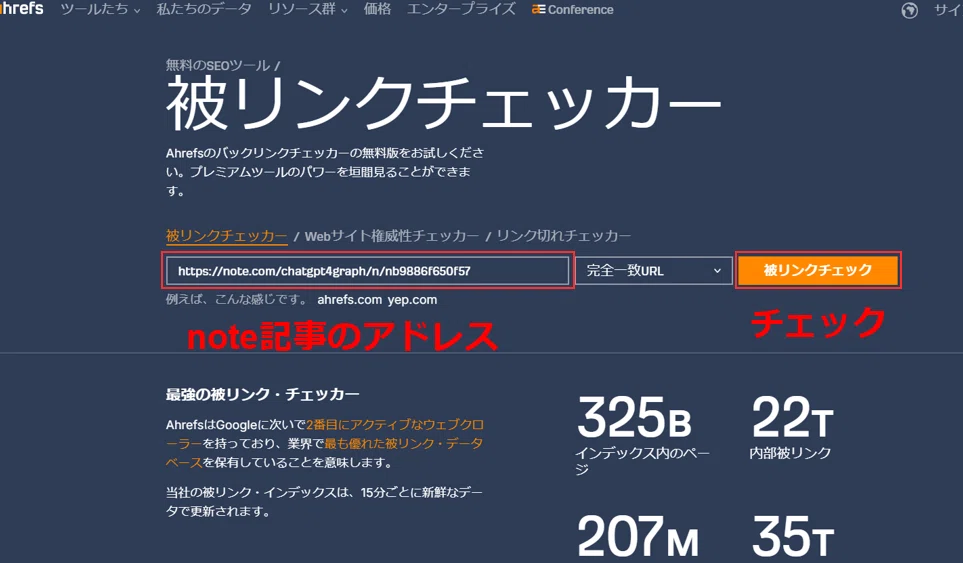The width and height of the screenshot is (963, 563).
Task: Click the yep.com example link
Action: (412, 300)
